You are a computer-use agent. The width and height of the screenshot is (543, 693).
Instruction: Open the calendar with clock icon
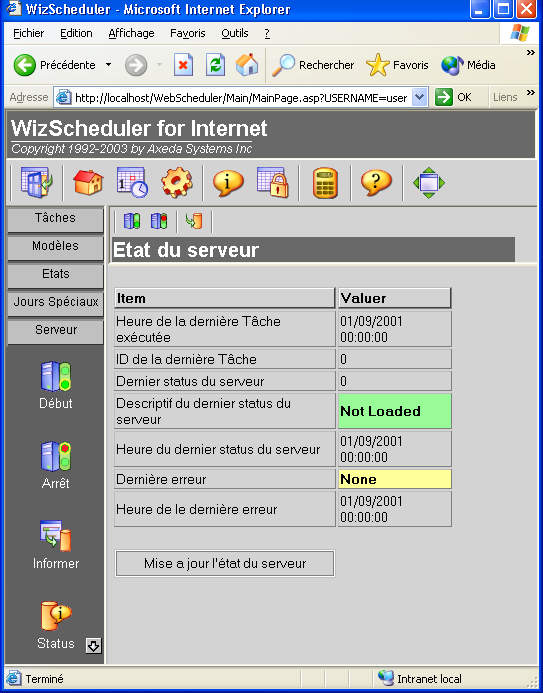pos(132,182)
